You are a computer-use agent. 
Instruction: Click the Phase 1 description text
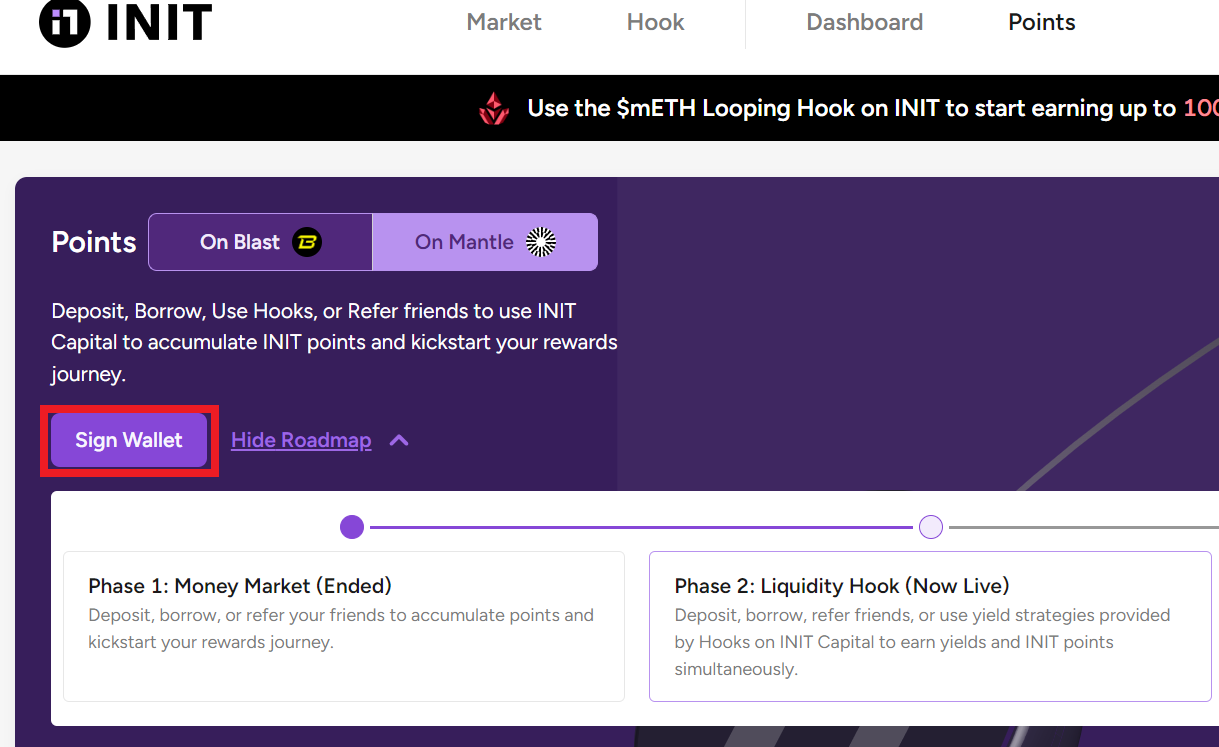[x=341, y=628]
